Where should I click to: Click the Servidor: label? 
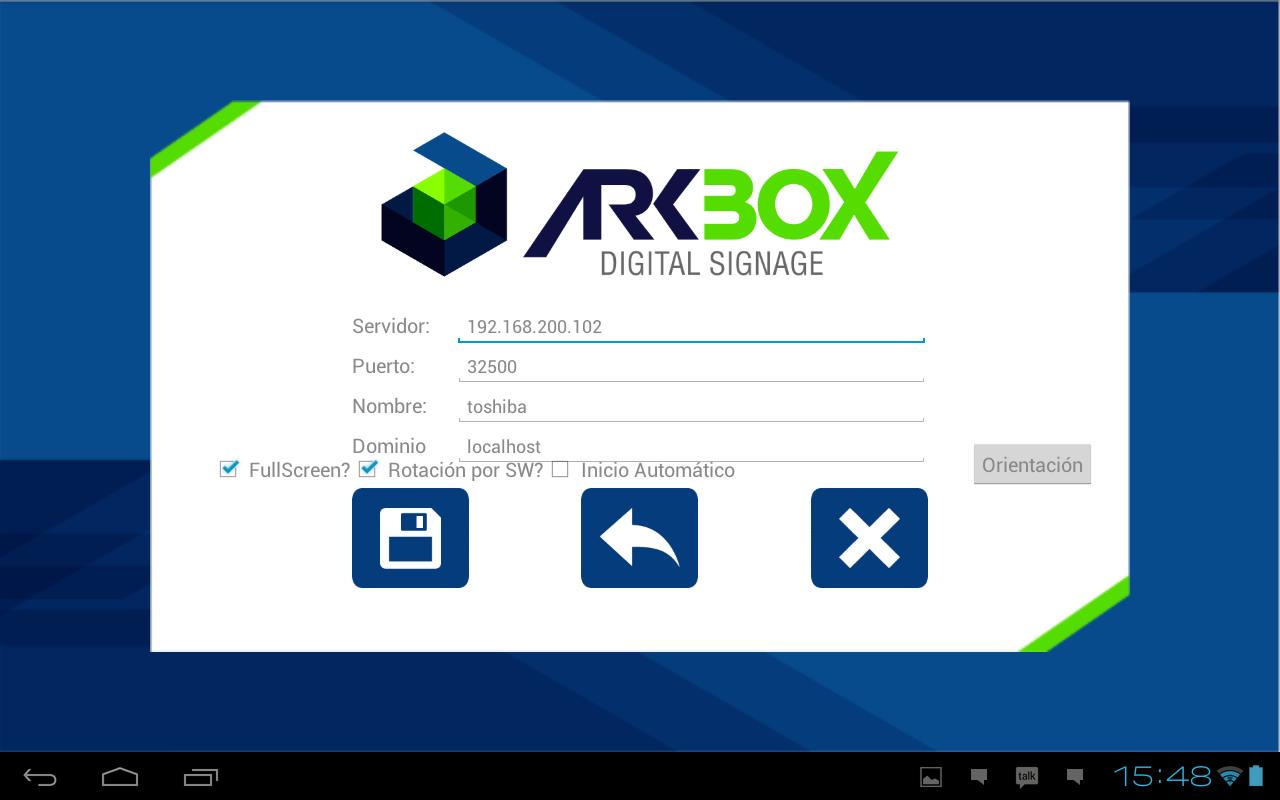click(x=391, y=326)
